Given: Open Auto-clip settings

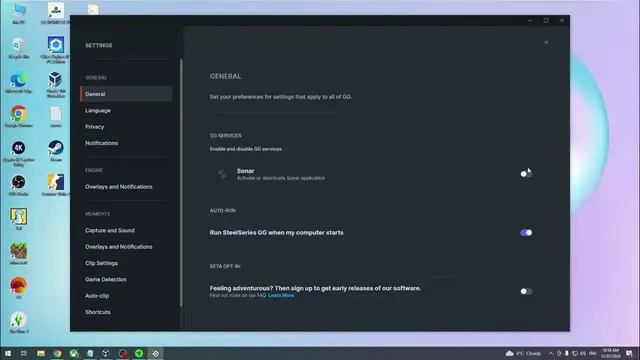Looking at the screenshot, I should coord(97,296).
